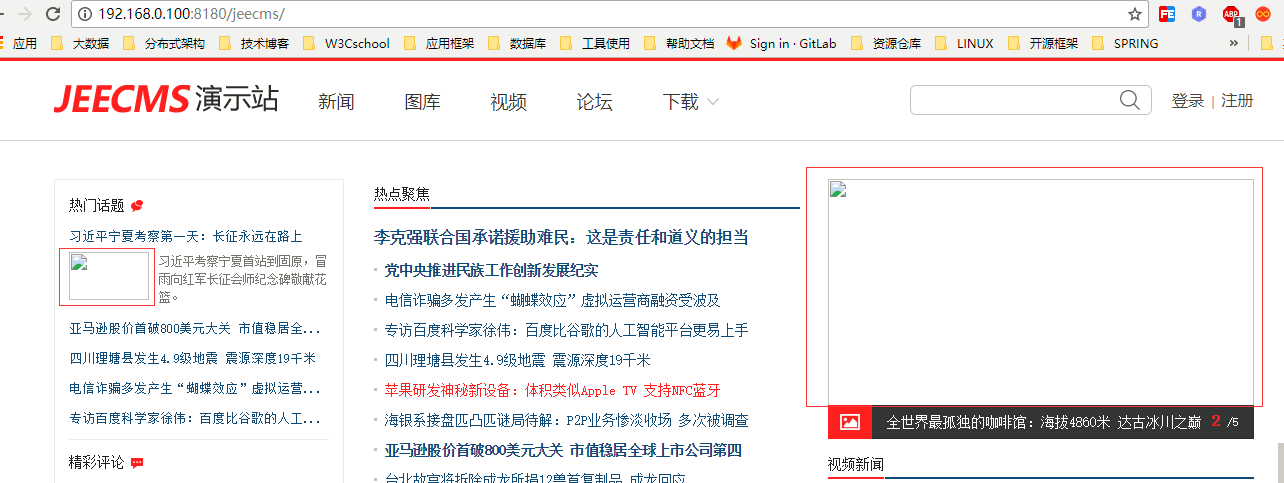
Task: Open the W3Cschool bookmark folder
Action: (x=346, y=43)
